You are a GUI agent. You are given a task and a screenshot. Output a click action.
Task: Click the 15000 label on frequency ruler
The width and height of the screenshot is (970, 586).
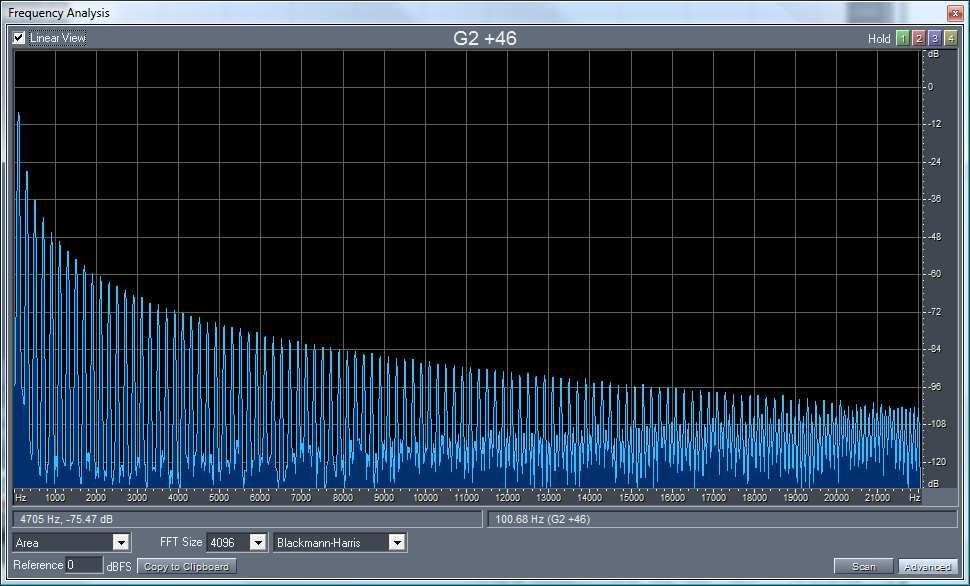[x=631, y=498]
